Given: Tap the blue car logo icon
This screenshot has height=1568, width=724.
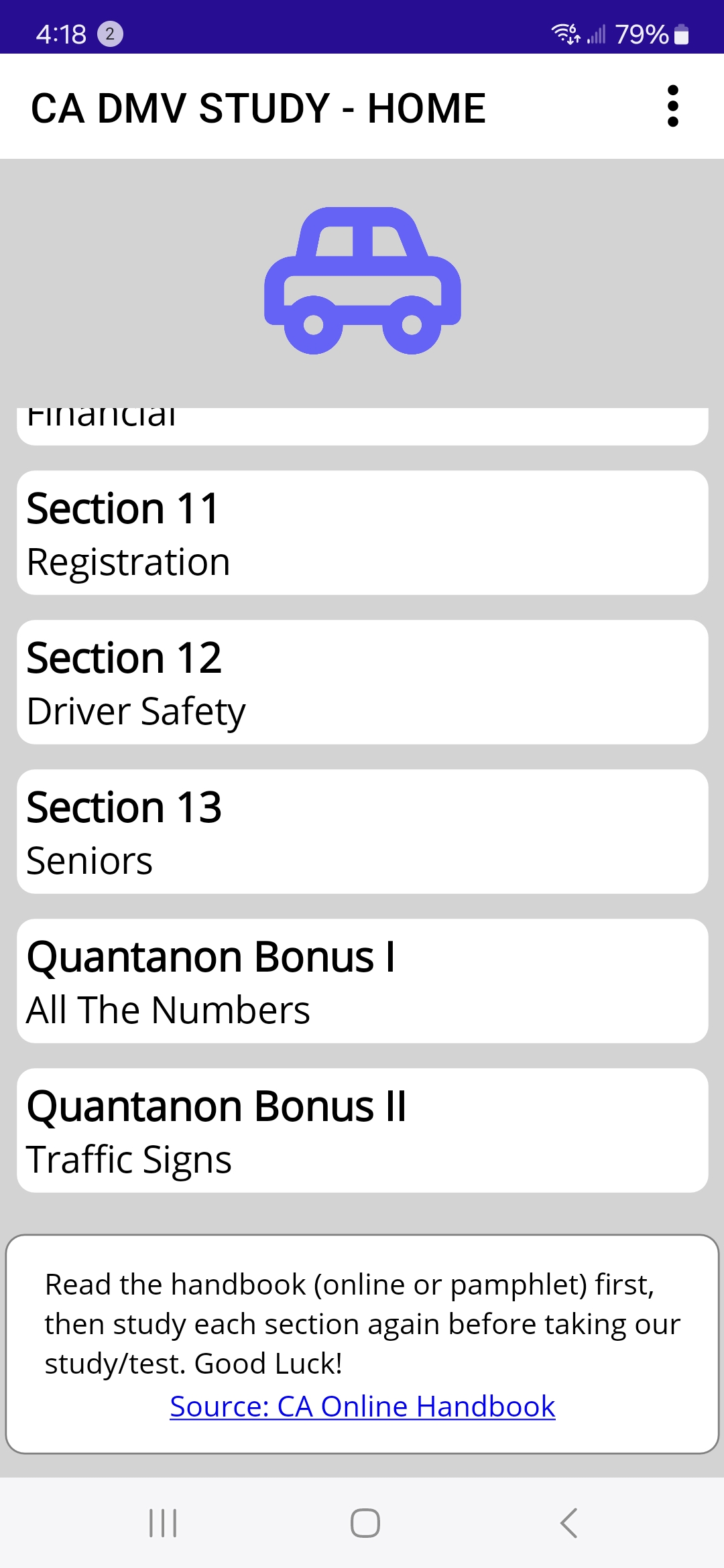Looking at the screenshot, I should click(x=362, y=281).
